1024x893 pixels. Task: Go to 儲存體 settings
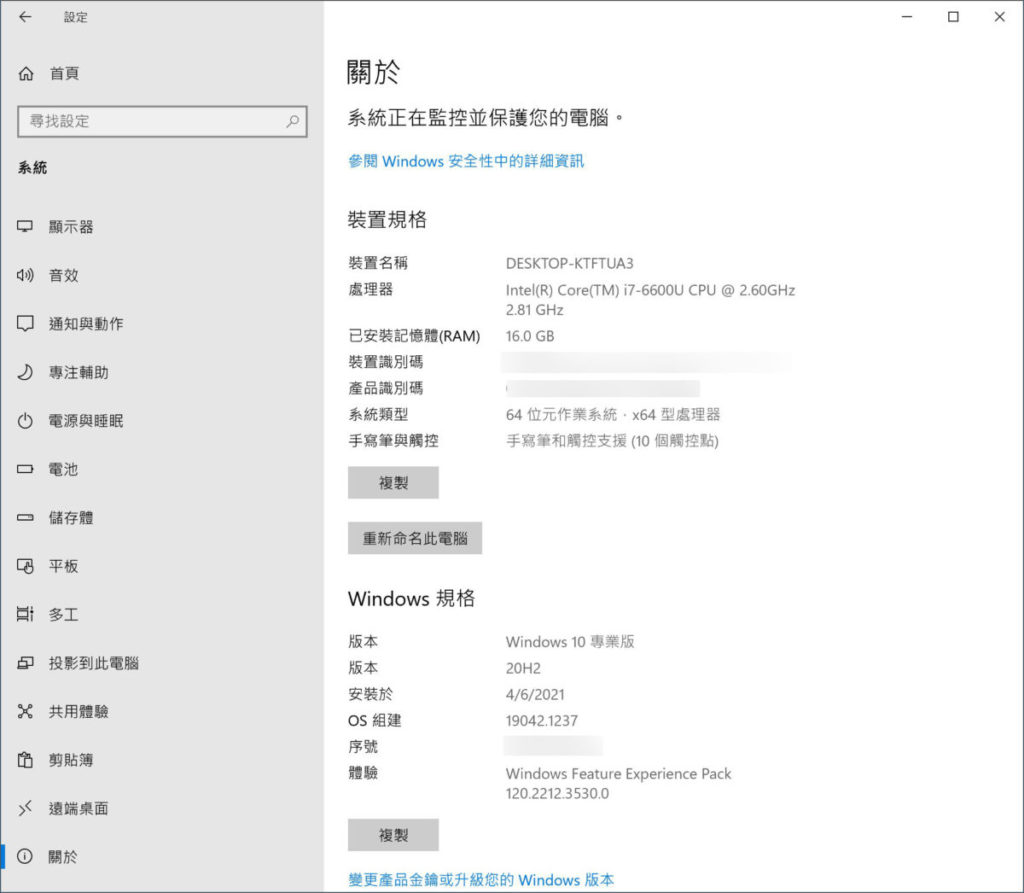(162, 517)
